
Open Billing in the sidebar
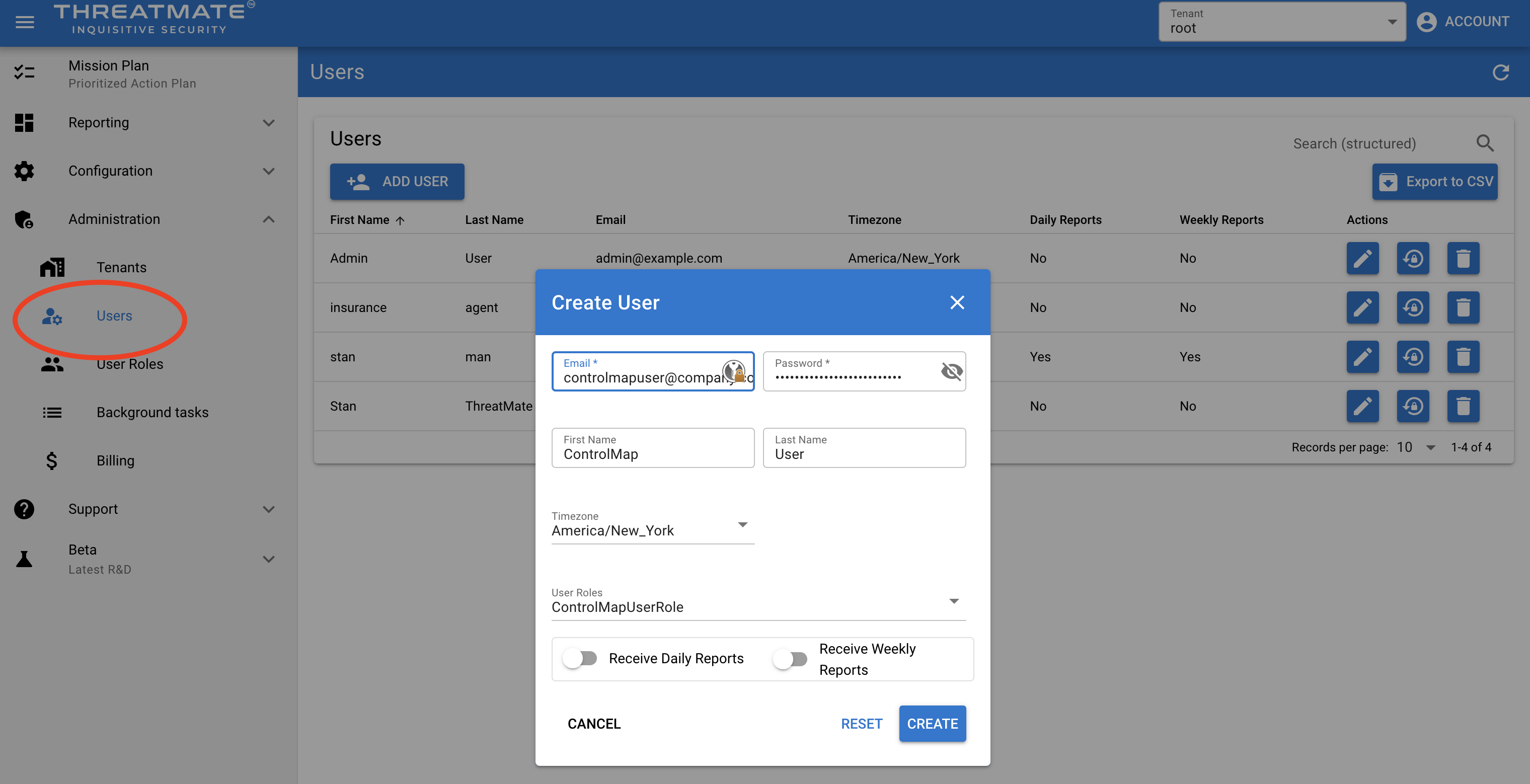115,461
